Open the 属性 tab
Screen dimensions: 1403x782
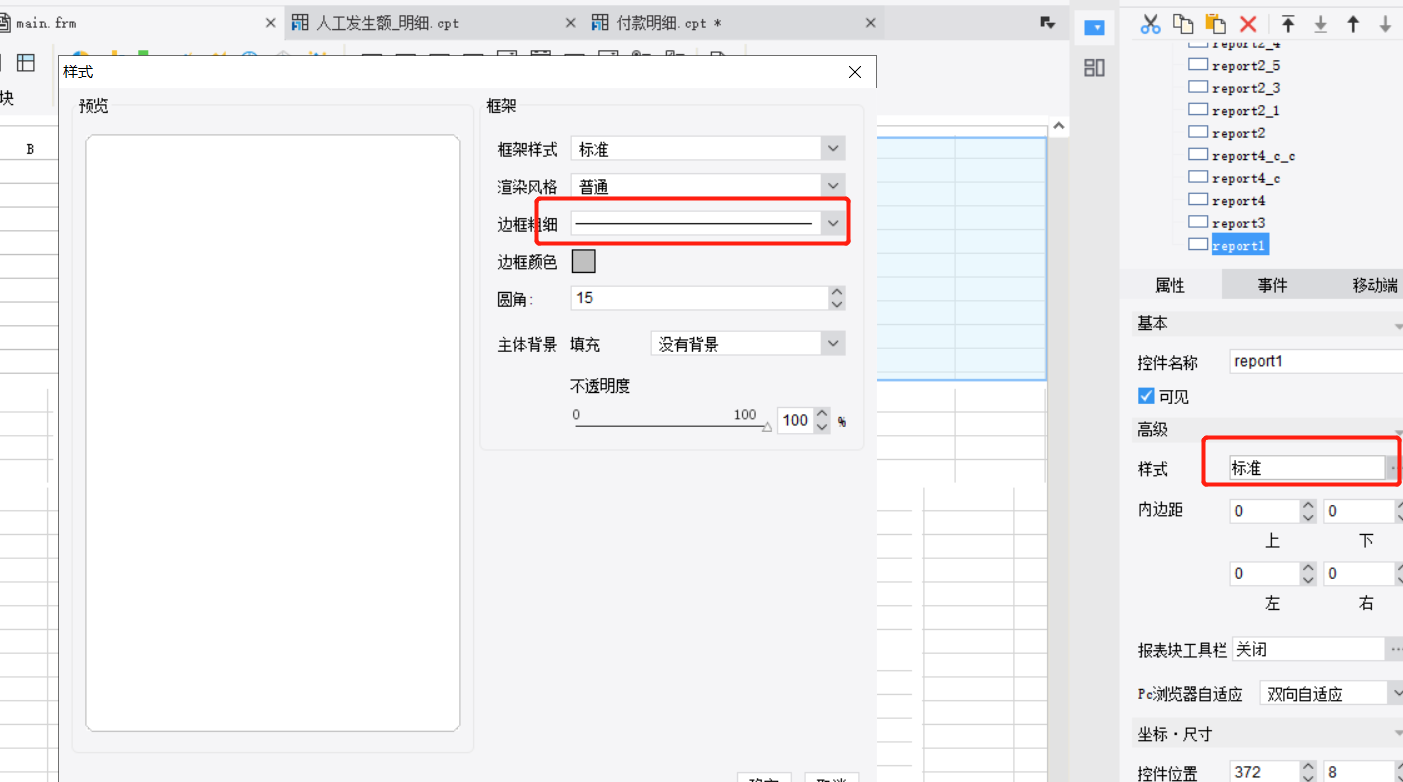click(x=1170, y=285)
